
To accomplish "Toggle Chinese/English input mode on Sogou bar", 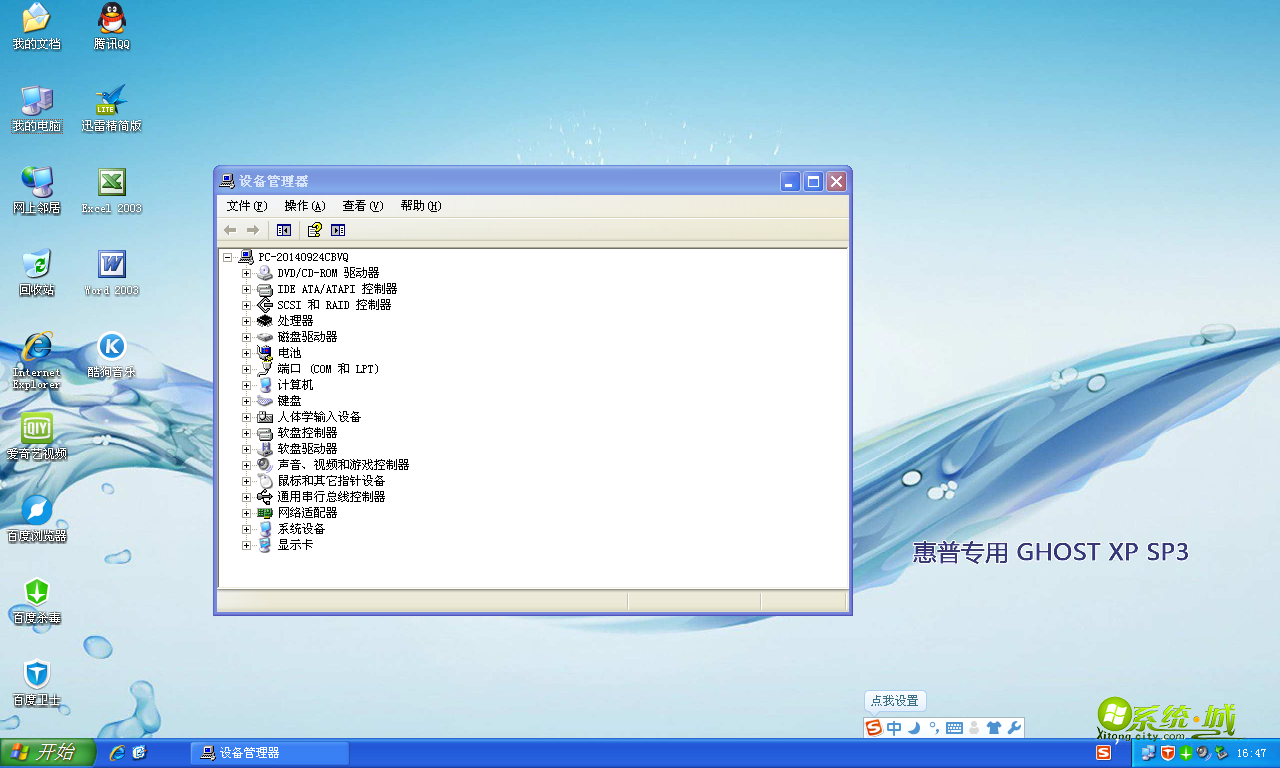I will click(894, 728).
